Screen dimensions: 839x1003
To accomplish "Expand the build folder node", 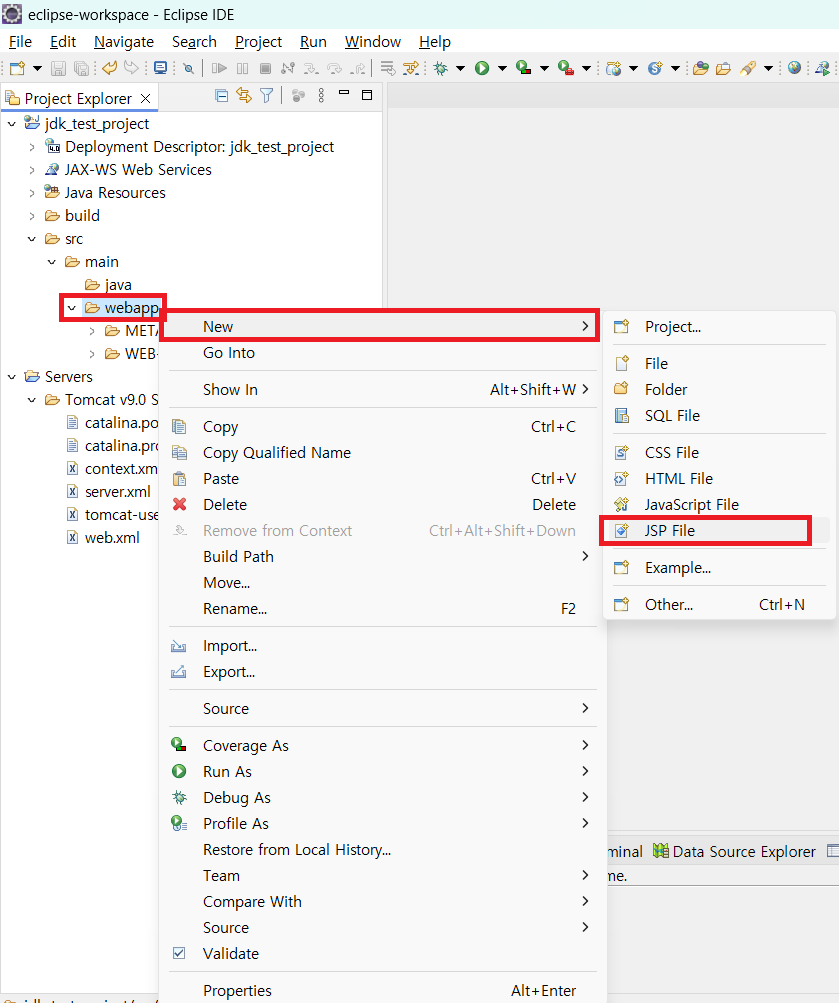I will [x=32, y=216].
